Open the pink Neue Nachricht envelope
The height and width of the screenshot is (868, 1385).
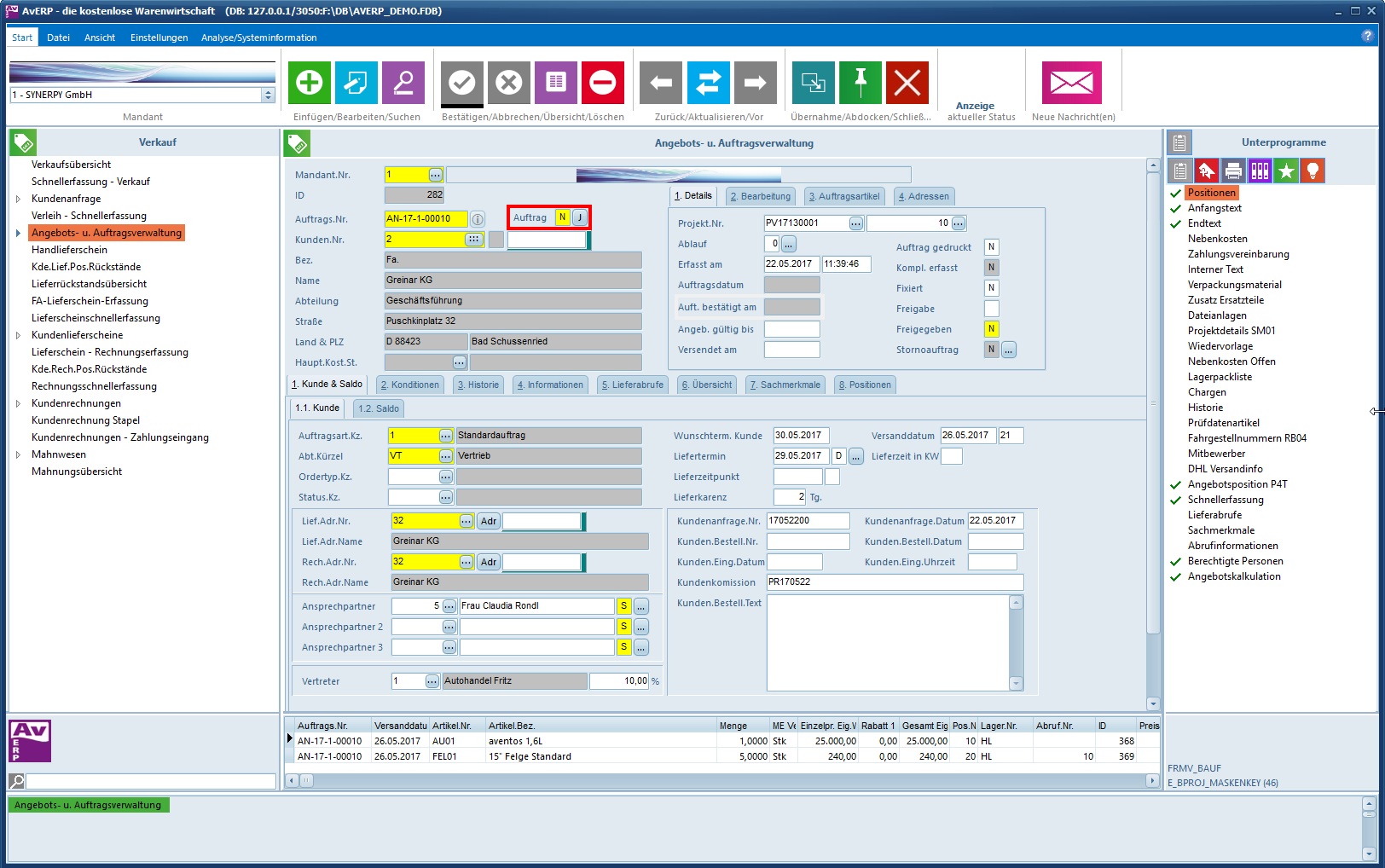pos(1071,83)
